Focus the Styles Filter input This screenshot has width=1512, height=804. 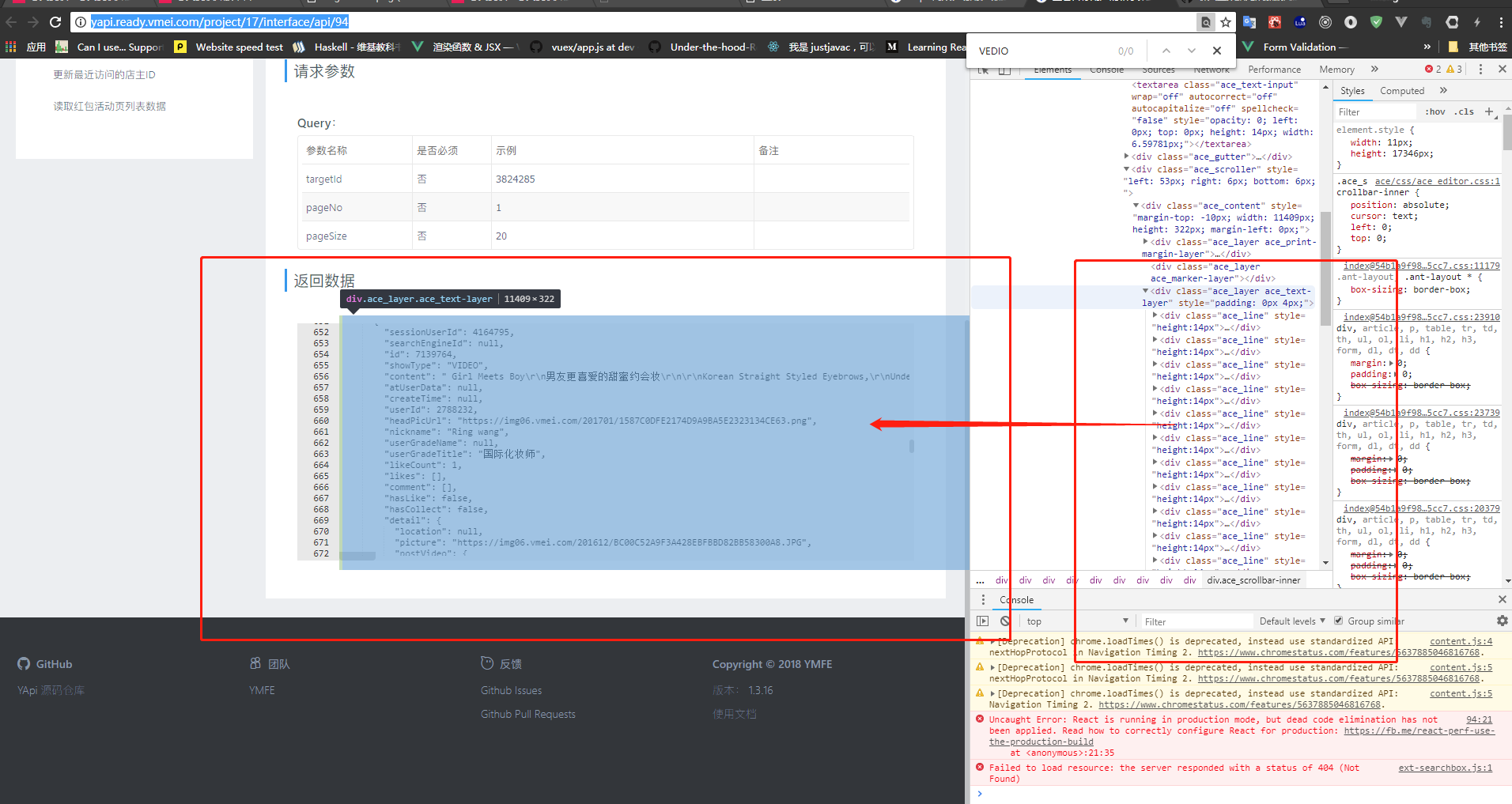point(1376,111)
